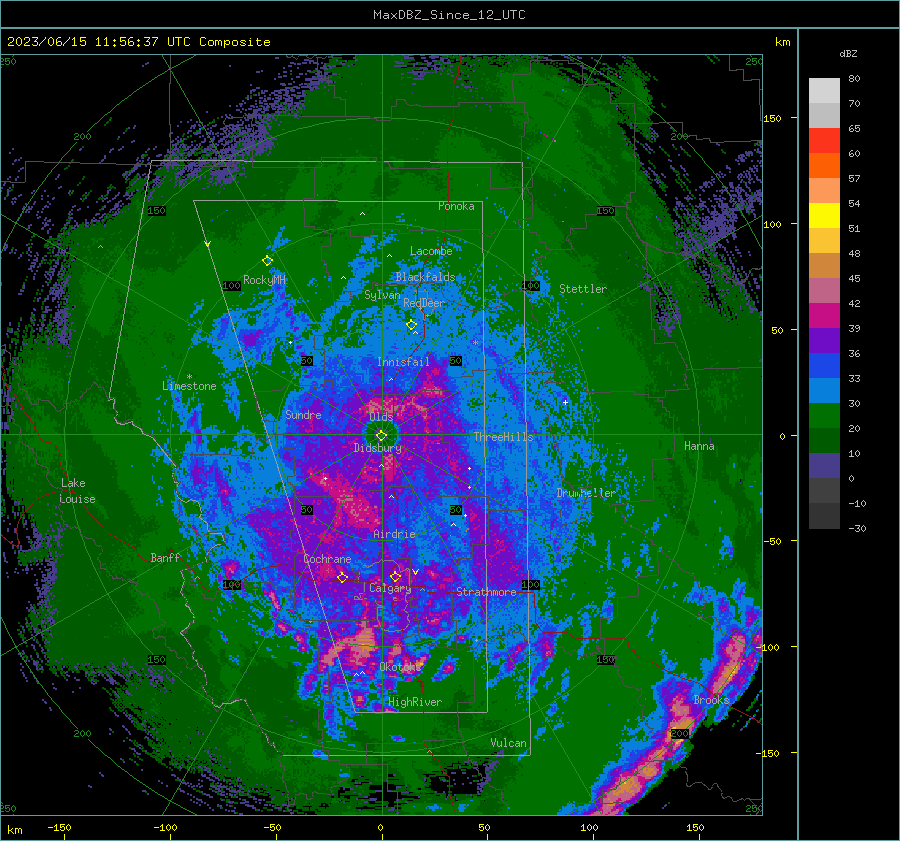
Task: Click the Drumheller label
Action: coord(586,493)
